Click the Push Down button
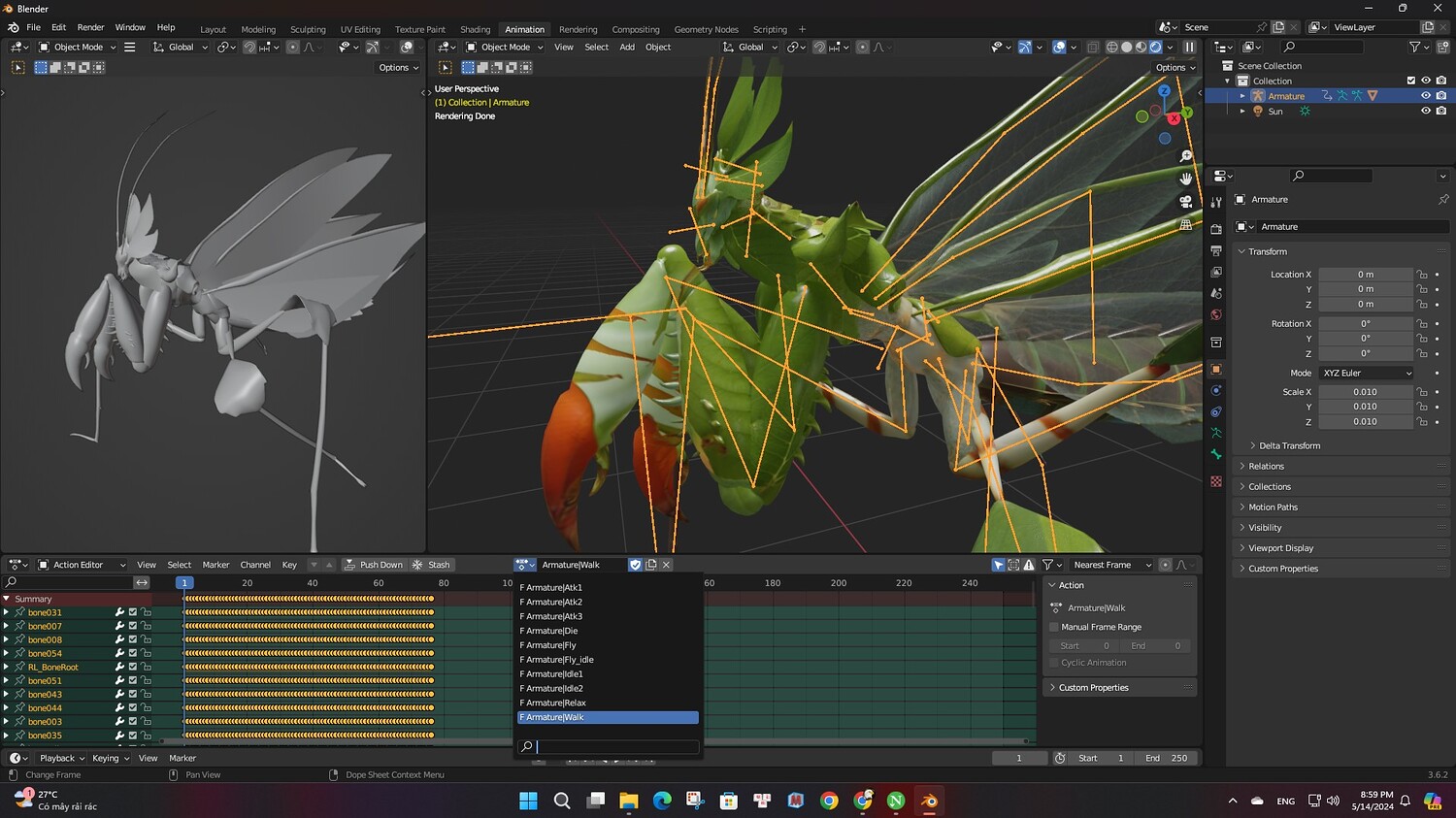1456x818 pixels. click(x=373, y=565)
